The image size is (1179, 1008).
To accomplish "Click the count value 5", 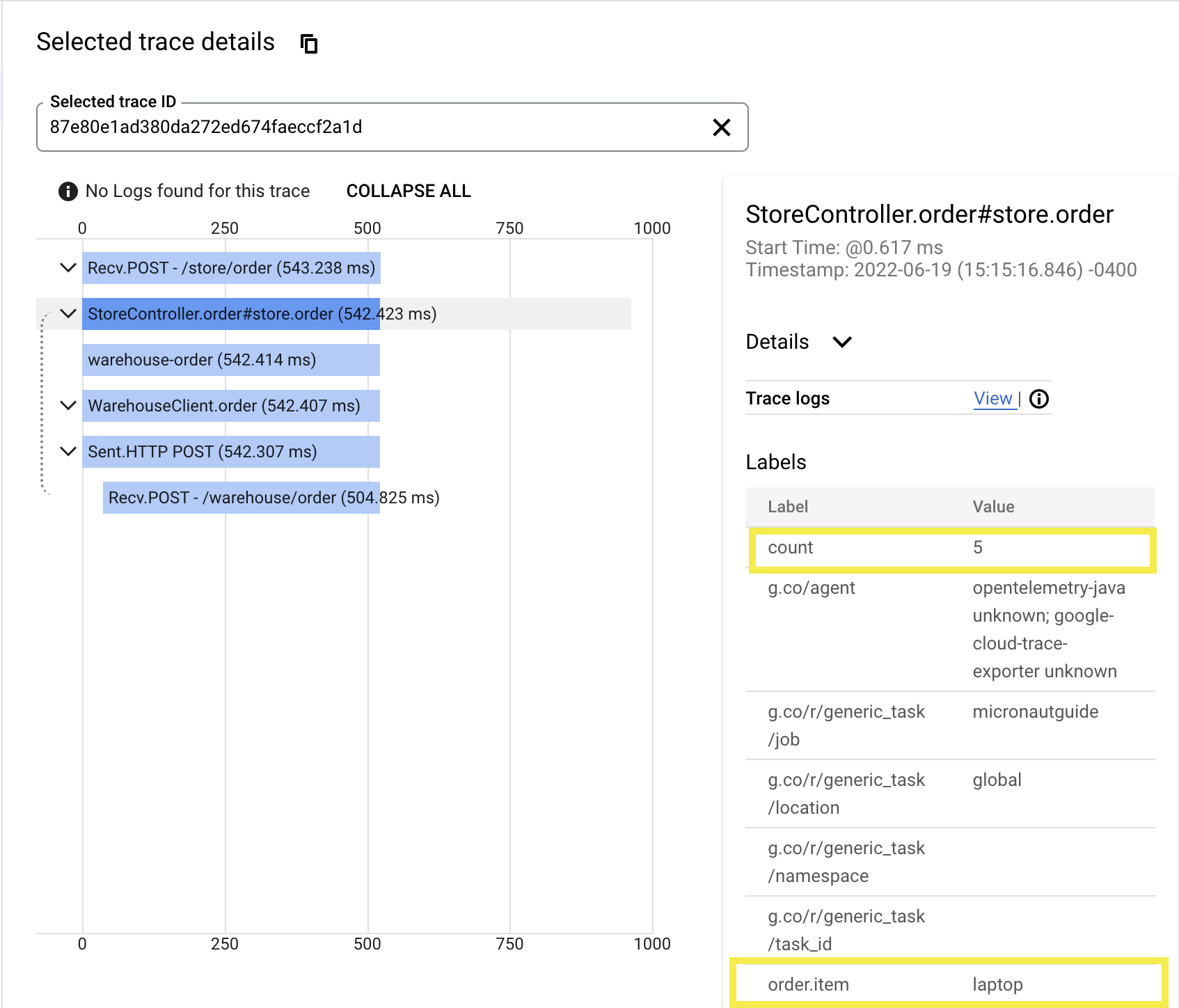I will [977, 547].
